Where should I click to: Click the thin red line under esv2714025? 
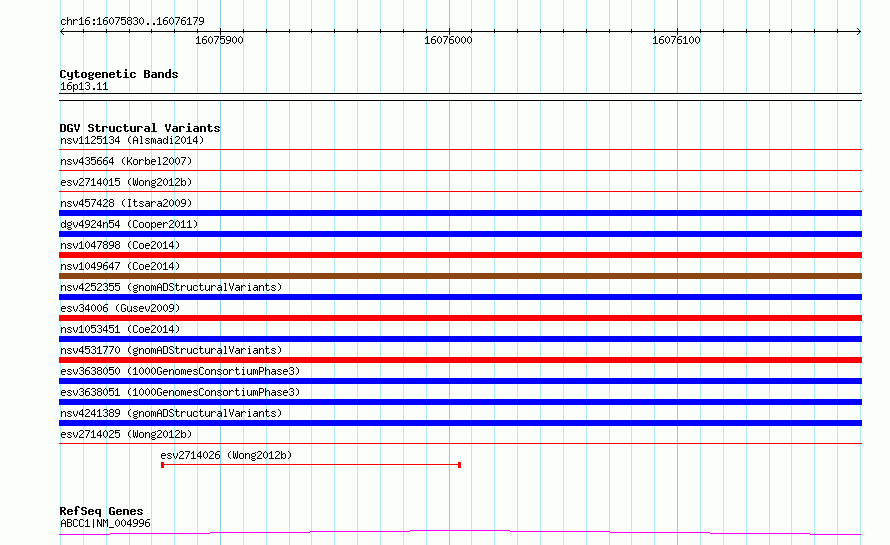[460, 444]
